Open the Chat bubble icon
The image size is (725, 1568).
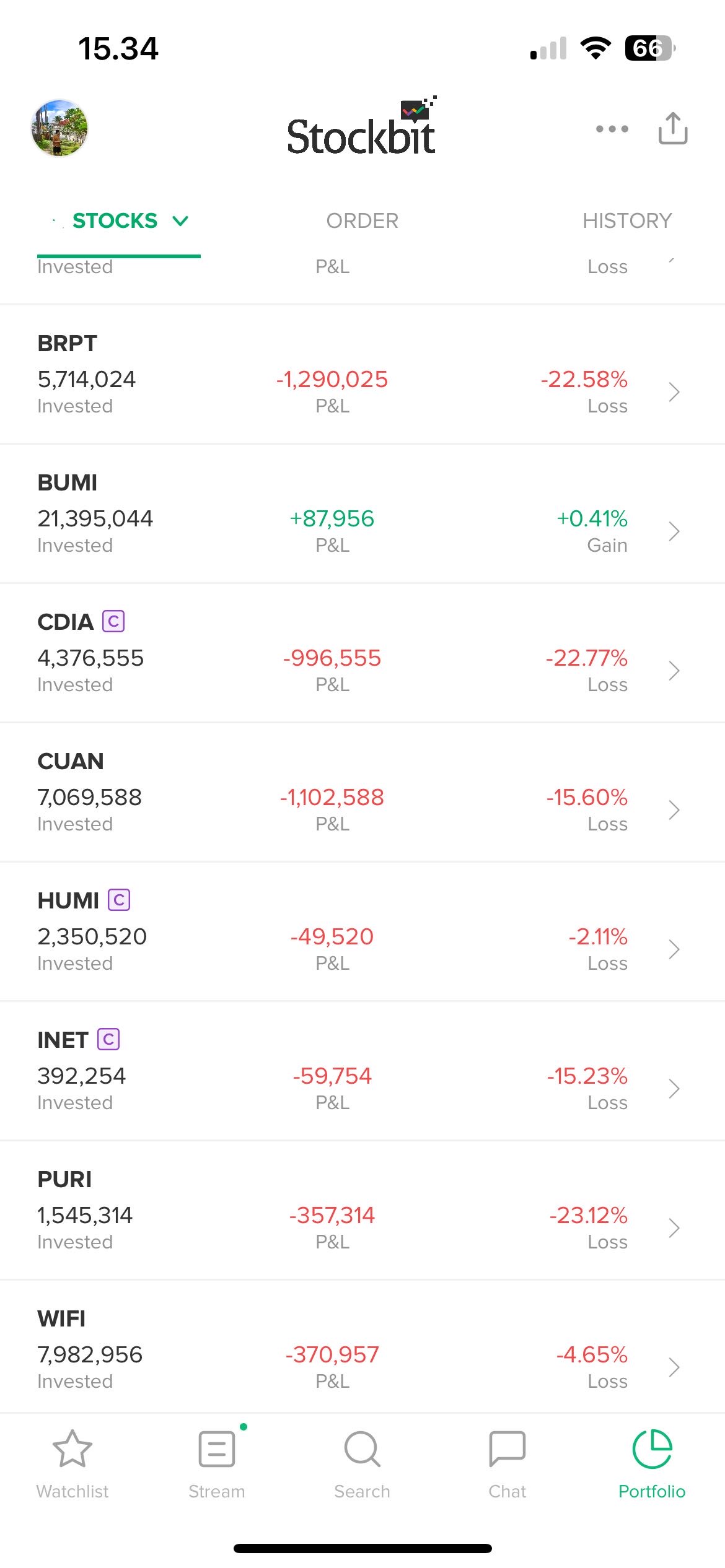[x=507, y=1449]
